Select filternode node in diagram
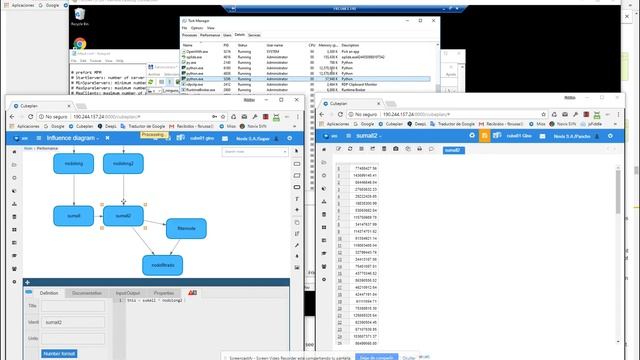Viewport: 640px width, 360px height. click(186, 229)
